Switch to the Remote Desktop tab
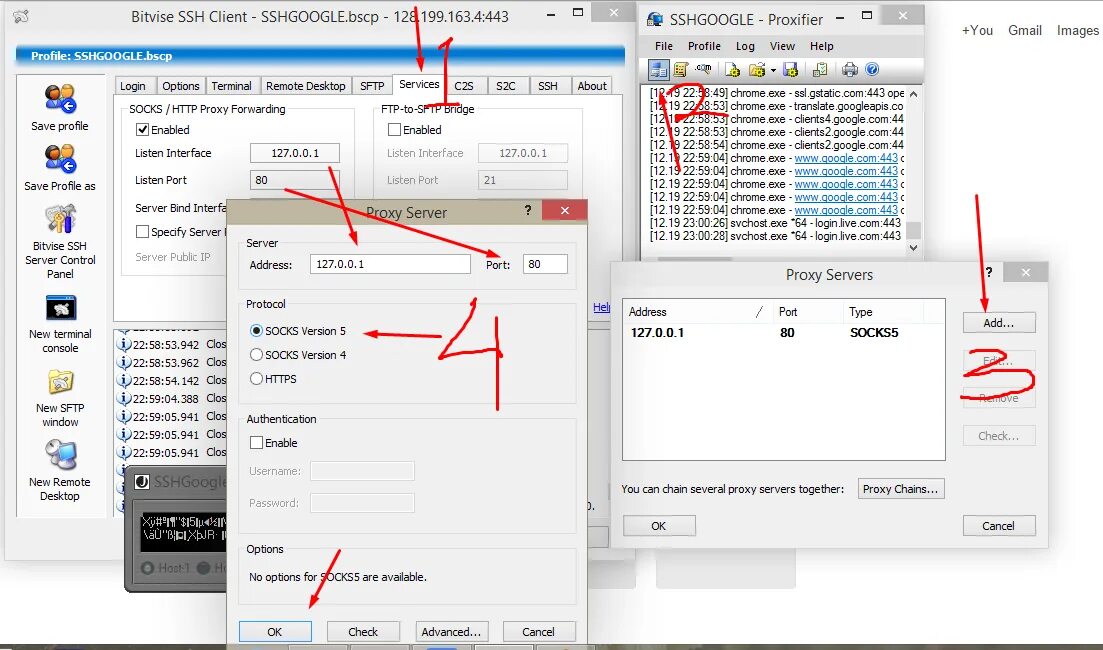Screen dimensions: 1103x650 tap(306, 86)
